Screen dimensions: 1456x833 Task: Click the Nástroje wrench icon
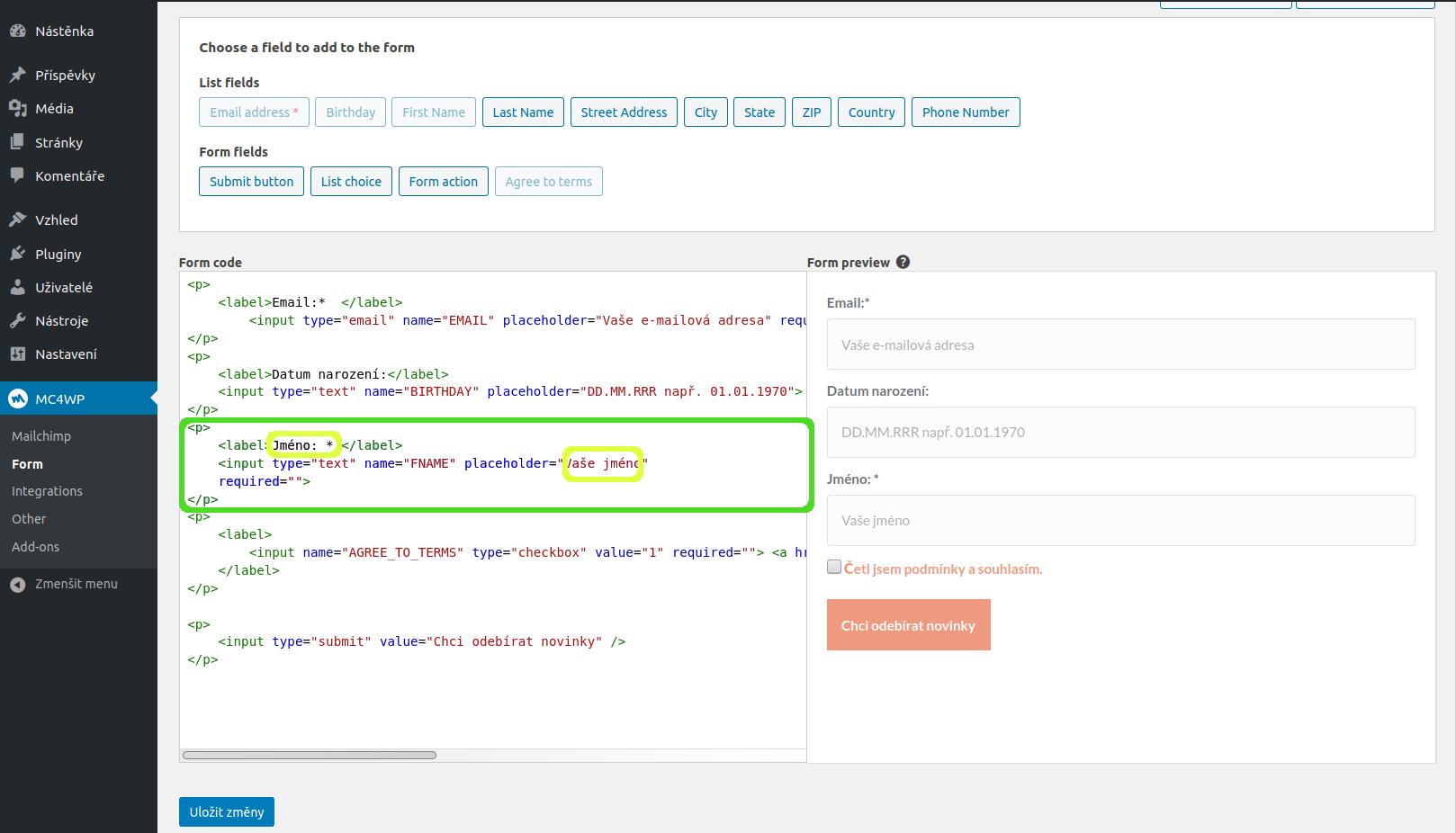pyautogui.click(x=18, y=320)
